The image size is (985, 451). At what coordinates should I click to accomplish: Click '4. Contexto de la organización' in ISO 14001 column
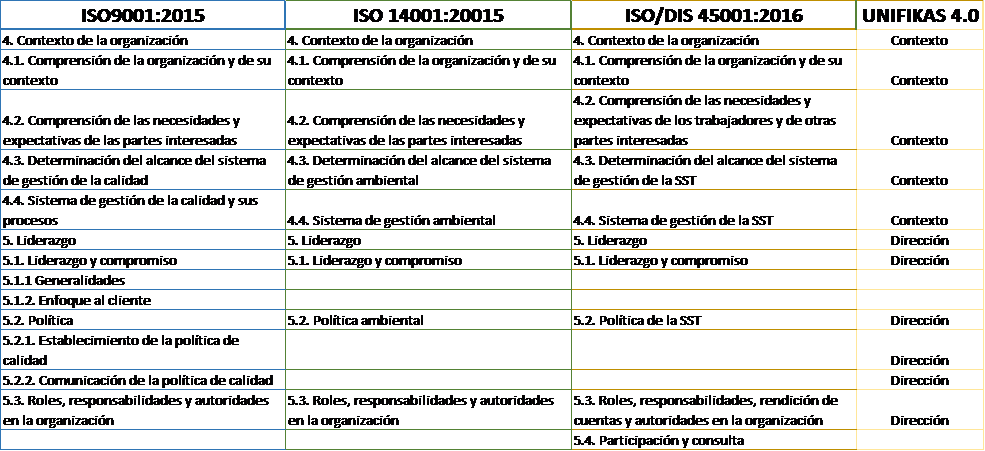[428, 41]
